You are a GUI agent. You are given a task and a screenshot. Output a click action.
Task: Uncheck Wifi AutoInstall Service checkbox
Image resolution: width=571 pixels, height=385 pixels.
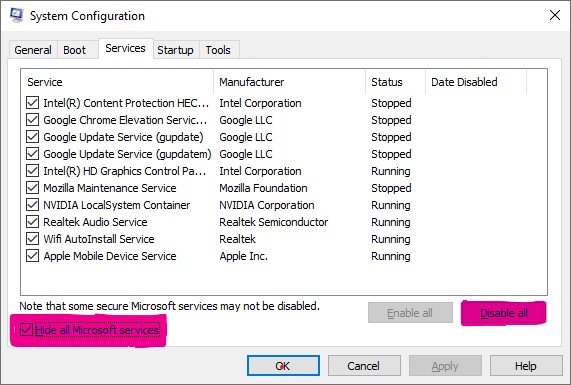pyautogui.click(x=32, y=239)
